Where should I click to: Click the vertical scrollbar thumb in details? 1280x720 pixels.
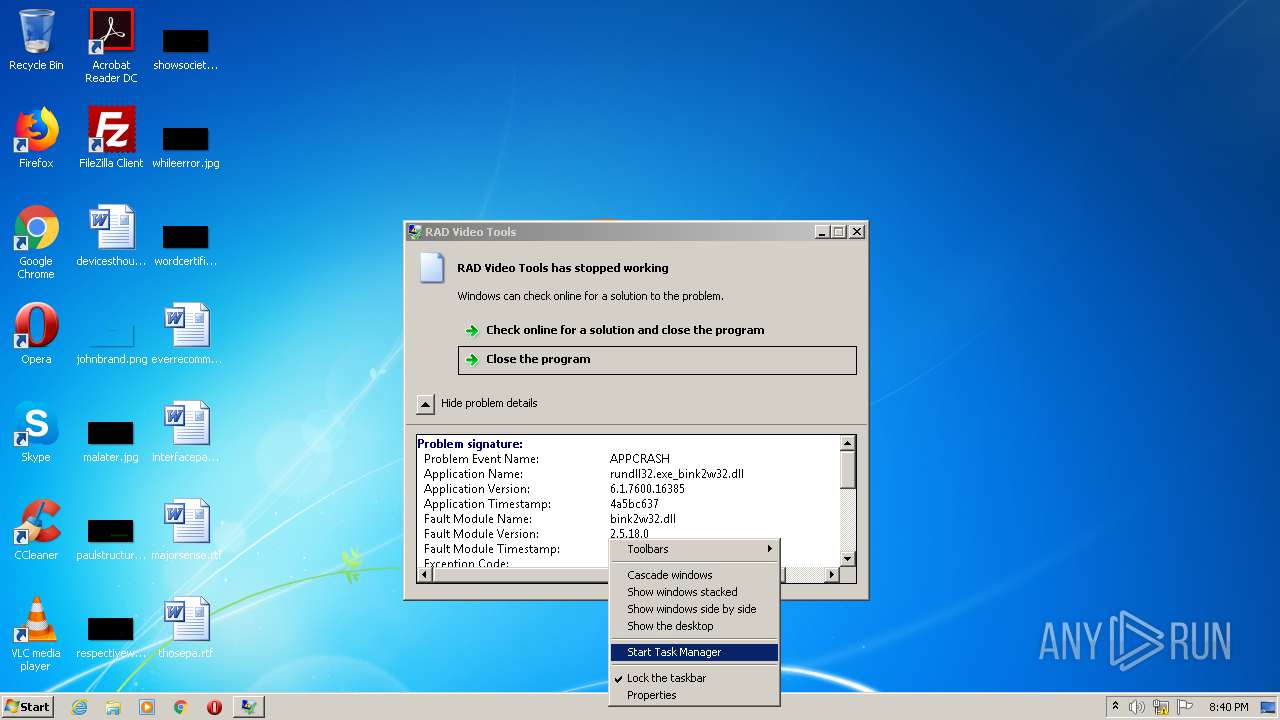tap(848, 471)
